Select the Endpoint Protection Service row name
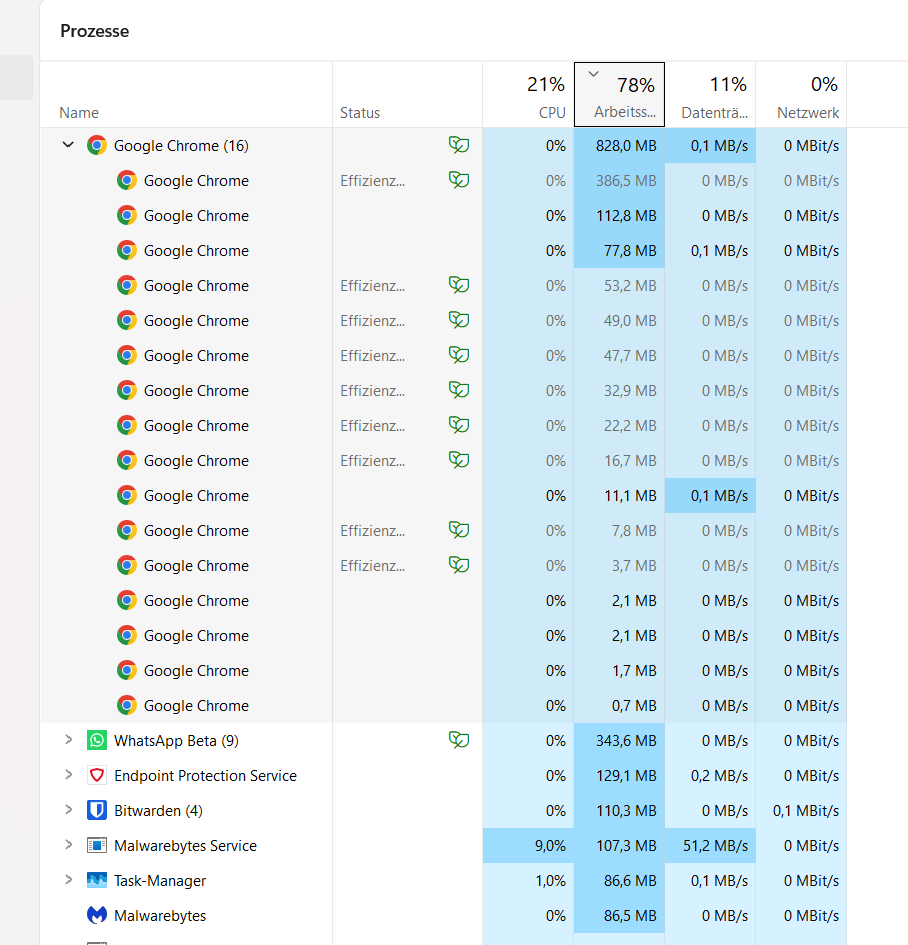The image size is (908, 945). point(205,776)
